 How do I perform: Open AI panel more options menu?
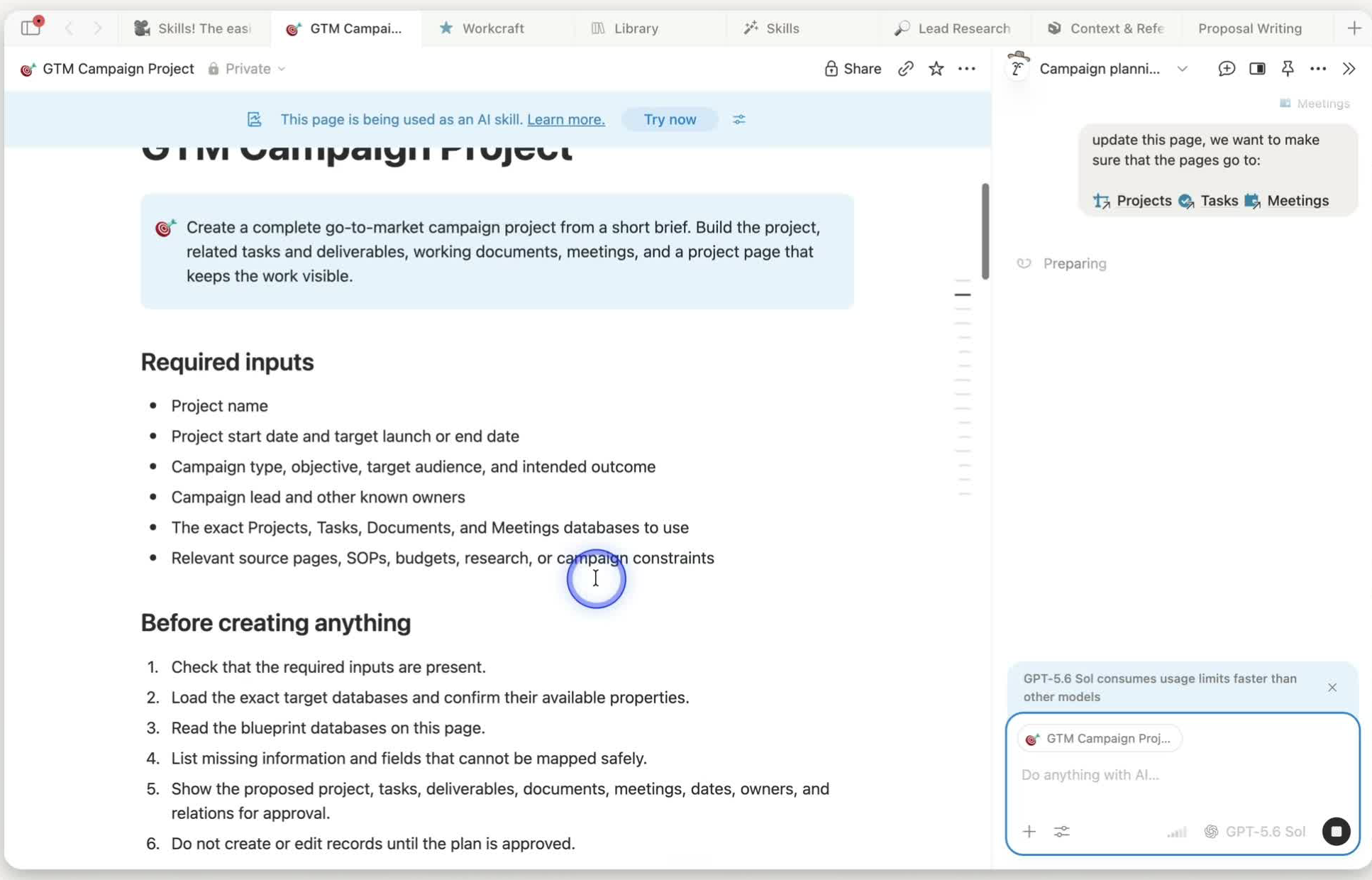pos(1318,69)
